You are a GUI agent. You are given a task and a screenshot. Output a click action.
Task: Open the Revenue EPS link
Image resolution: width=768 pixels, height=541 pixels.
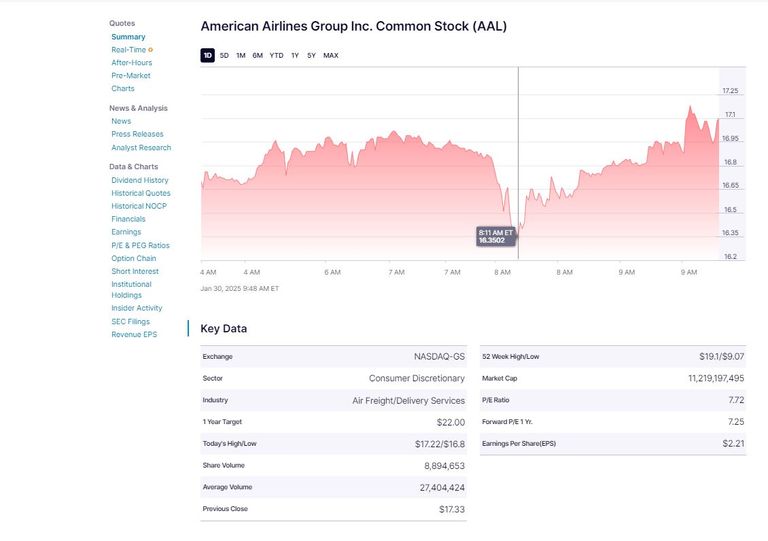(133, 334)
